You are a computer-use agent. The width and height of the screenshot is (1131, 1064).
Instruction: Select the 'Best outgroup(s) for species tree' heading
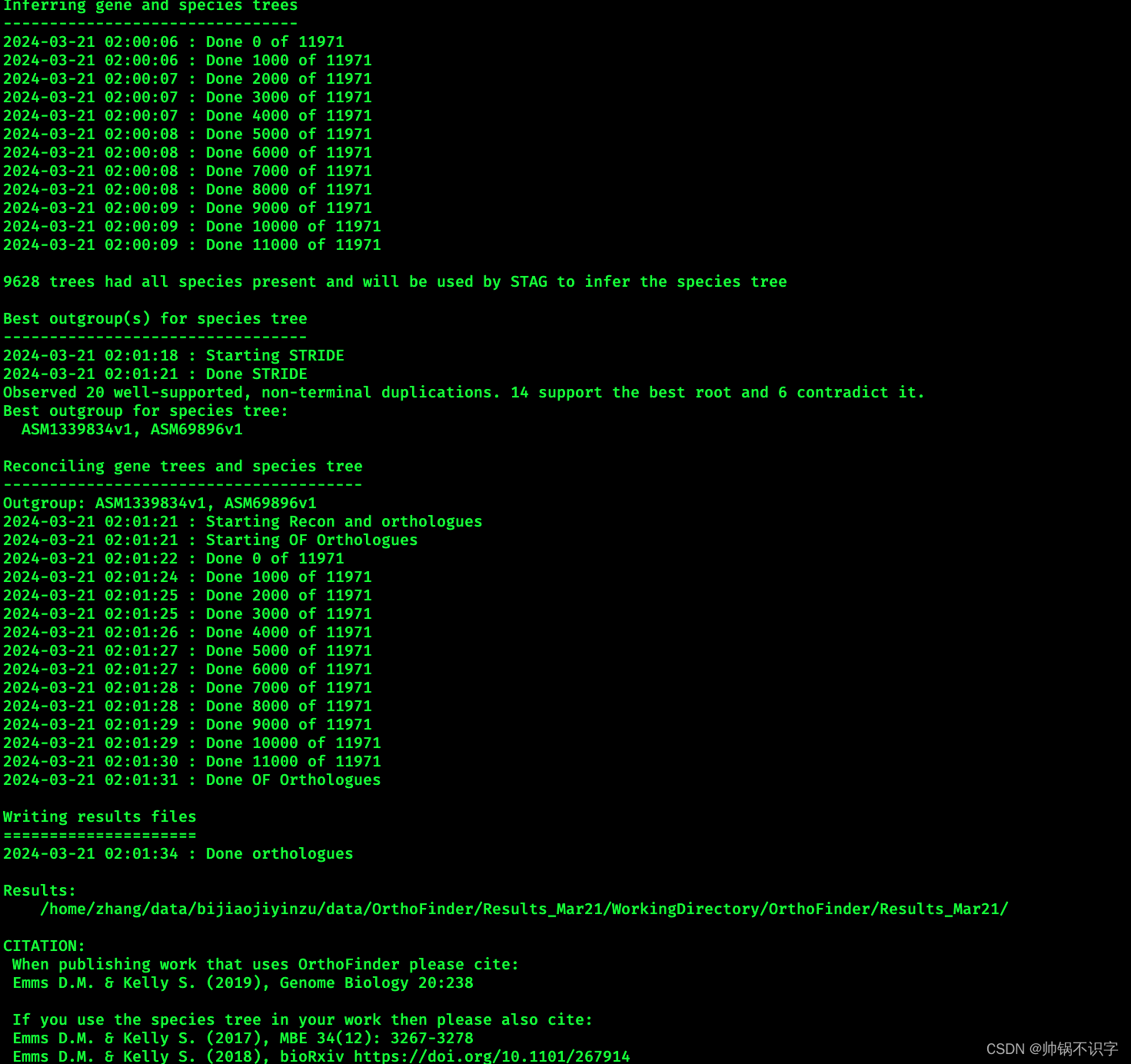pyautogui.click(x=155, y=319)
